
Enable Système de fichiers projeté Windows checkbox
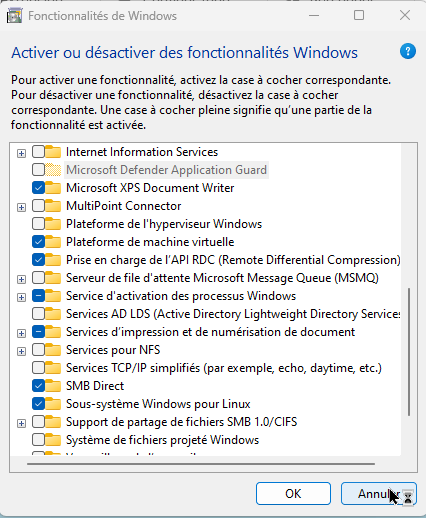pyautogui.click(x=38, y=440)
